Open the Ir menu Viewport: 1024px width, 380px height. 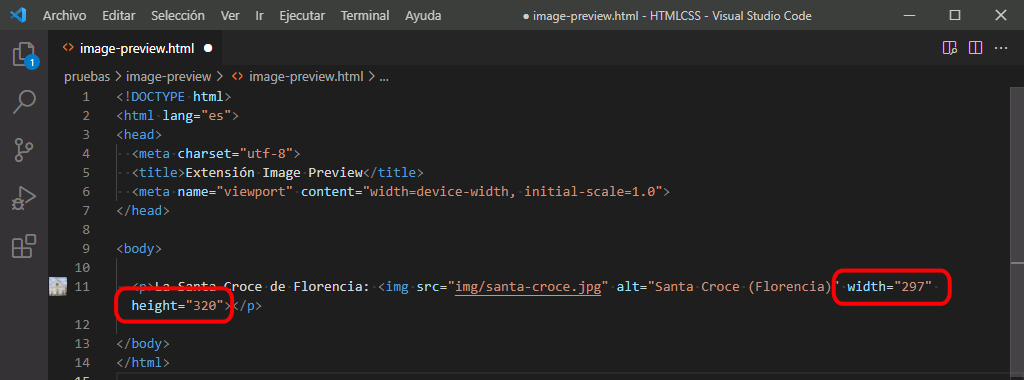(259, 15)
